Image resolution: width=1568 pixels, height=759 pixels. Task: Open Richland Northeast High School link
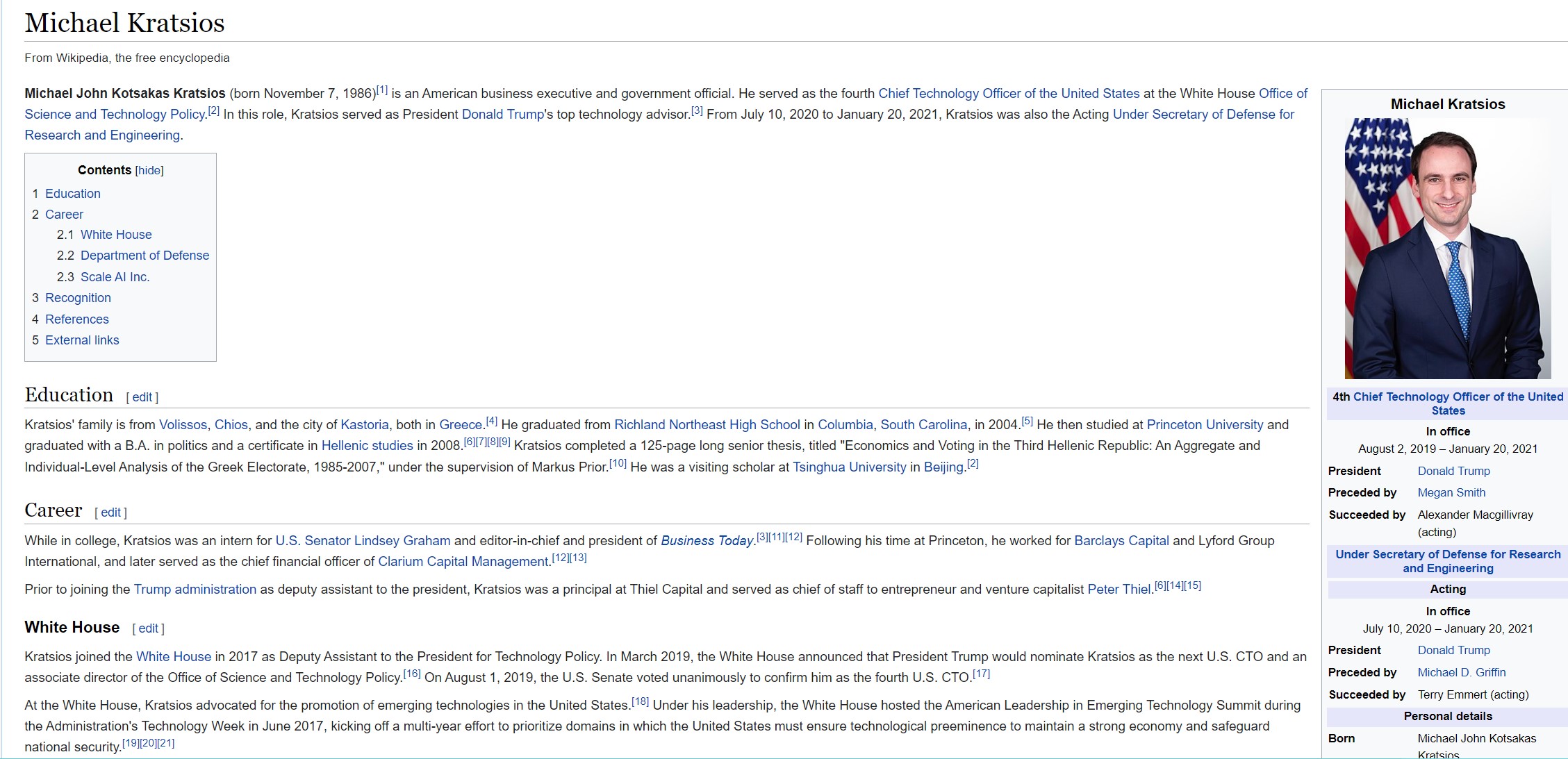coord(707,425)
